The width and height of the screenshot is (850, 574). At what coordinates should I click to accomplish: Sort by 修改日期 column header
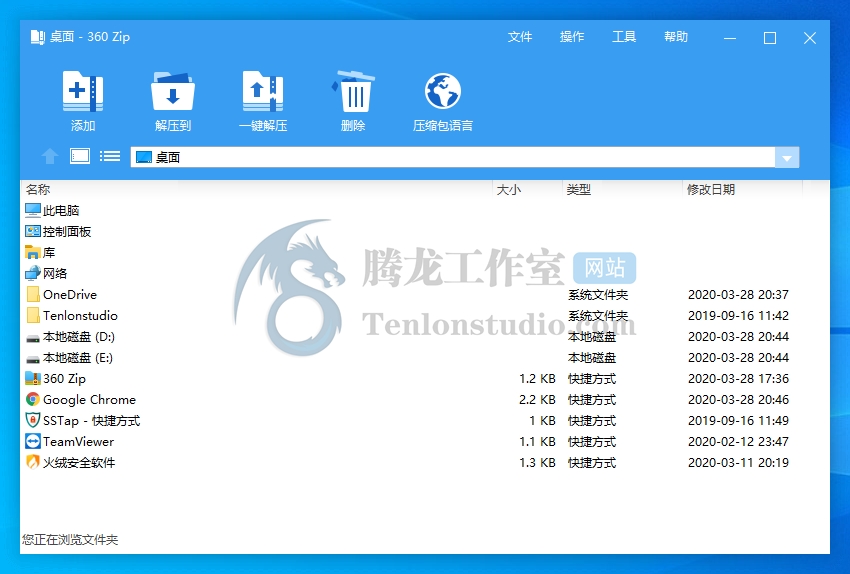(711, 189)
